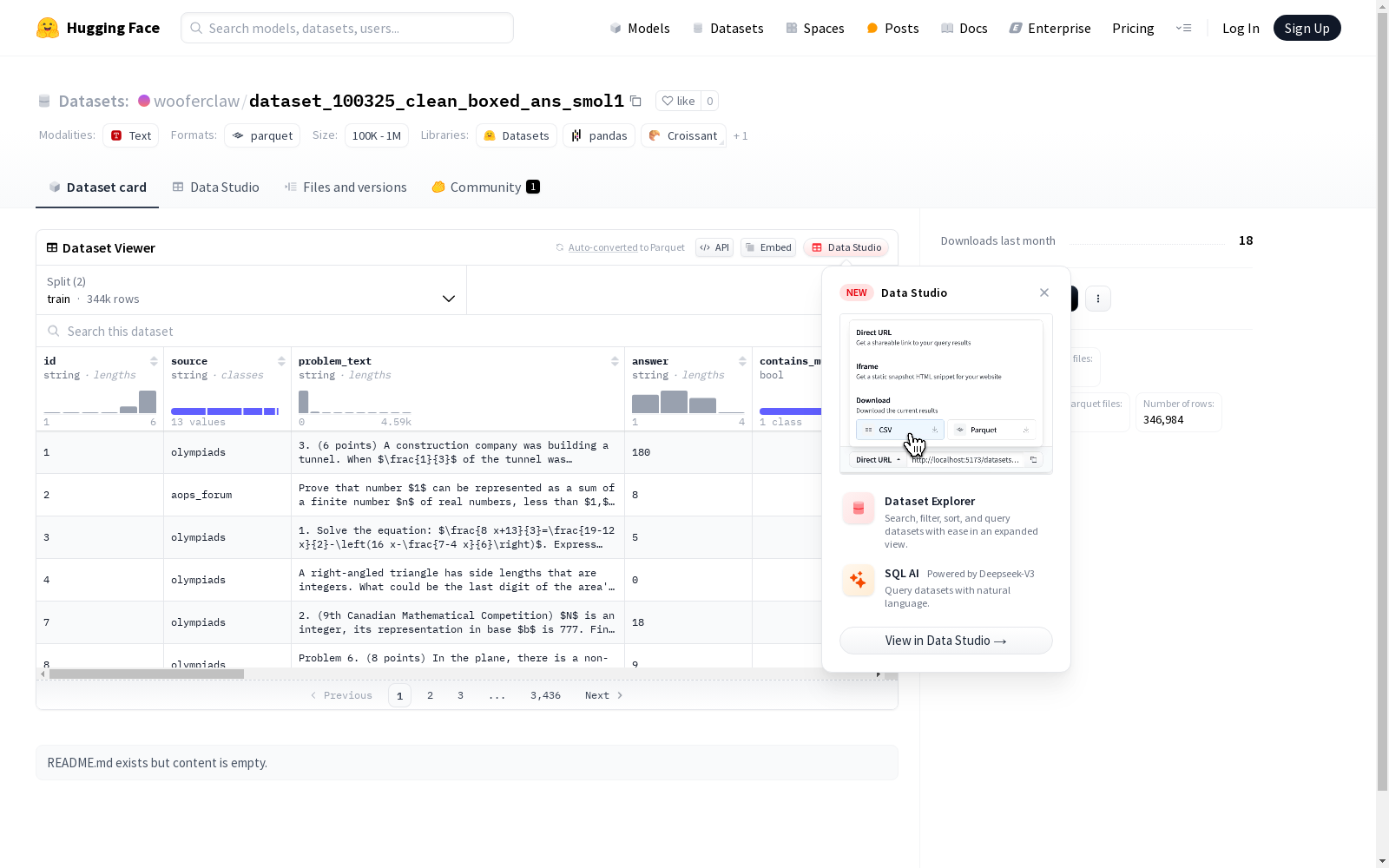Click the Text modality tag
This screenshot has width=1389, height=868.
131,135
